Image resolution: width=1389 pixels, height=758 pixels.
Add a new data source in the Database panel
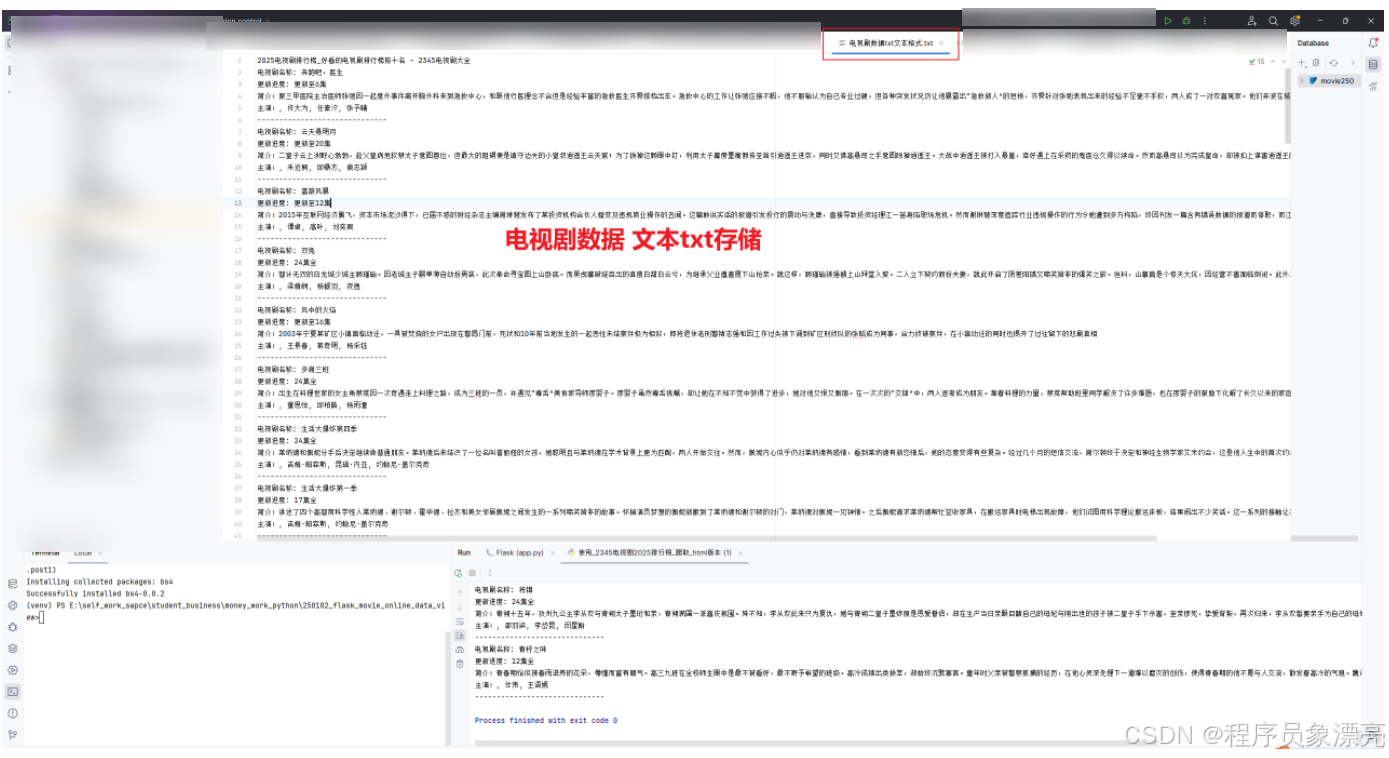[1301, 62]
